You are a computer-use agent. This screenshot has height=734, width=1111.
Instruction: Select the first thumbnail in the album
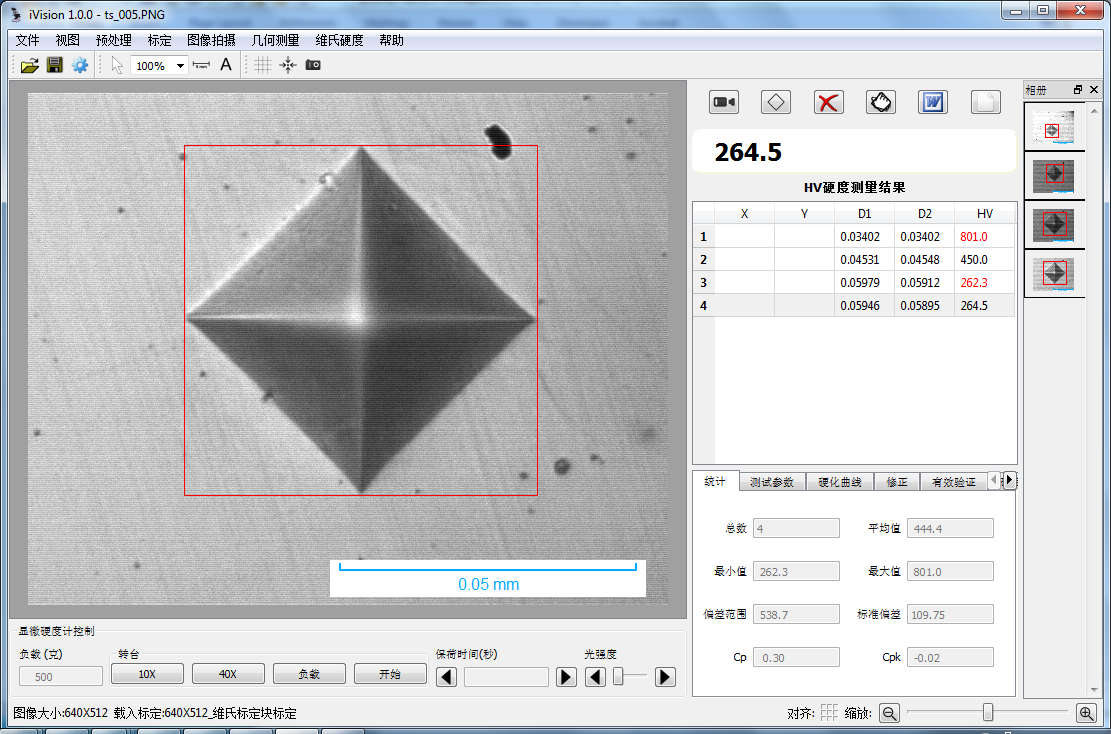[x=1054, y=127]
